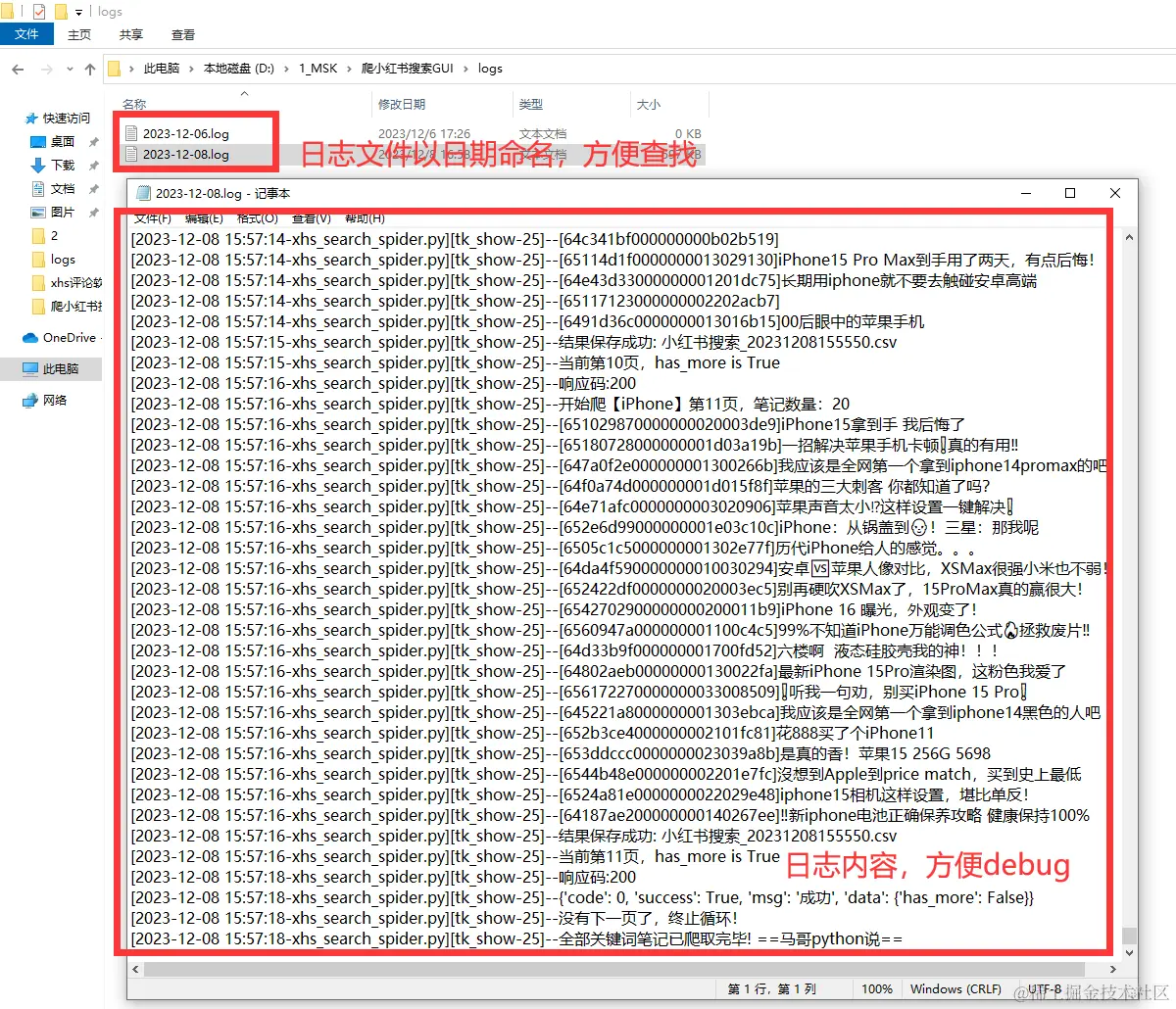Sort files by 名称 column header
1176x1009 pixels.
coord(134,104)
